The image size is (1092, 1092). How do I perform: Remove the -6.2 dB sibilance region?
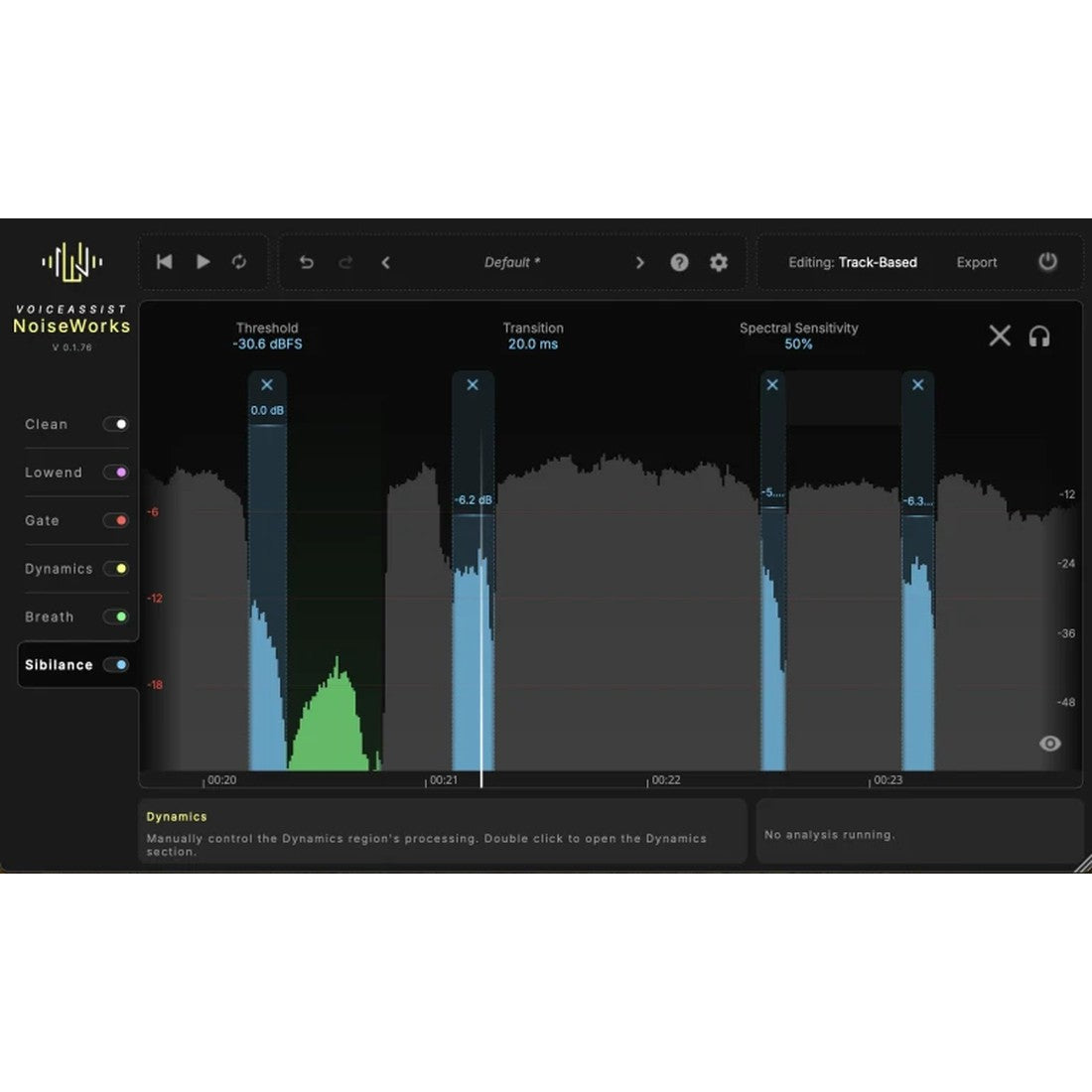(473, 384)
